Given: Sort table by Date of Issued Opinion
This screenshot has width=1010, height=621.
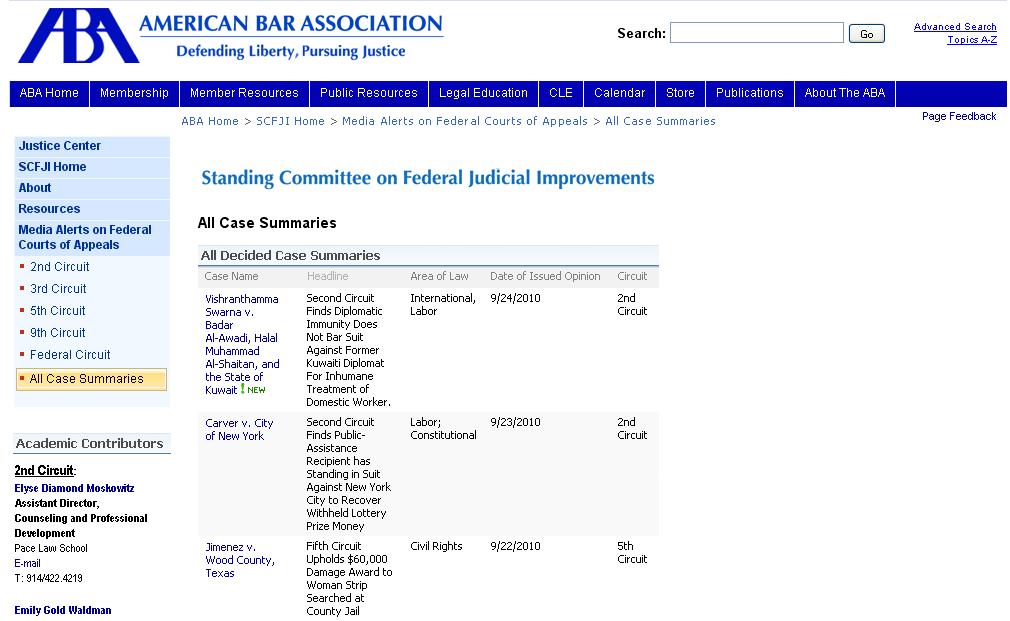Looking at the screenshot, I should tap(545, 276).
